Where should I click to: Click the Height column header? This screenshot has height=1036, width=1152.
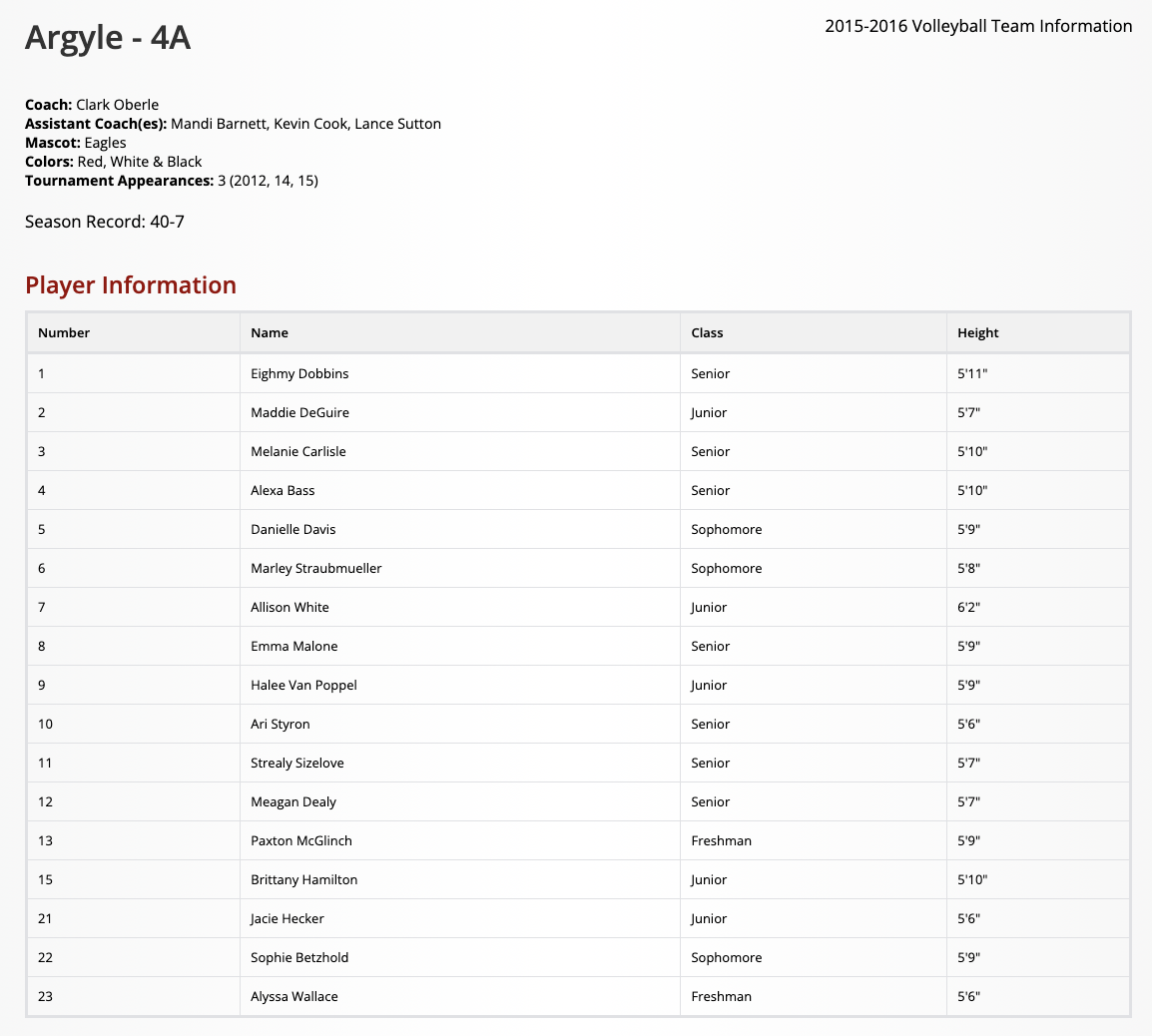click(x=977, y=332)
